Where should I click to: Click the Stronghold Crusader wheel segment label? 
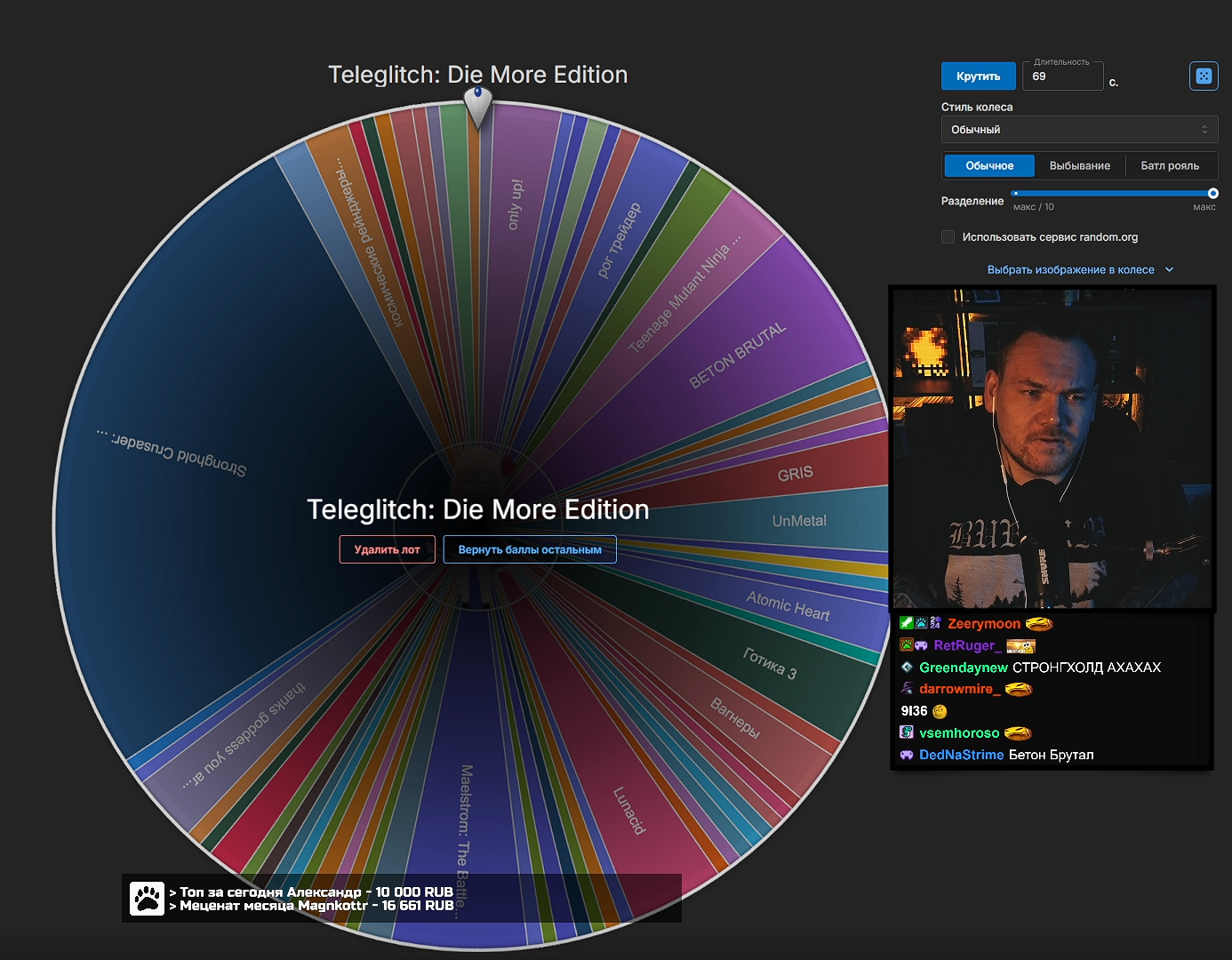click(x=172, y=452)
